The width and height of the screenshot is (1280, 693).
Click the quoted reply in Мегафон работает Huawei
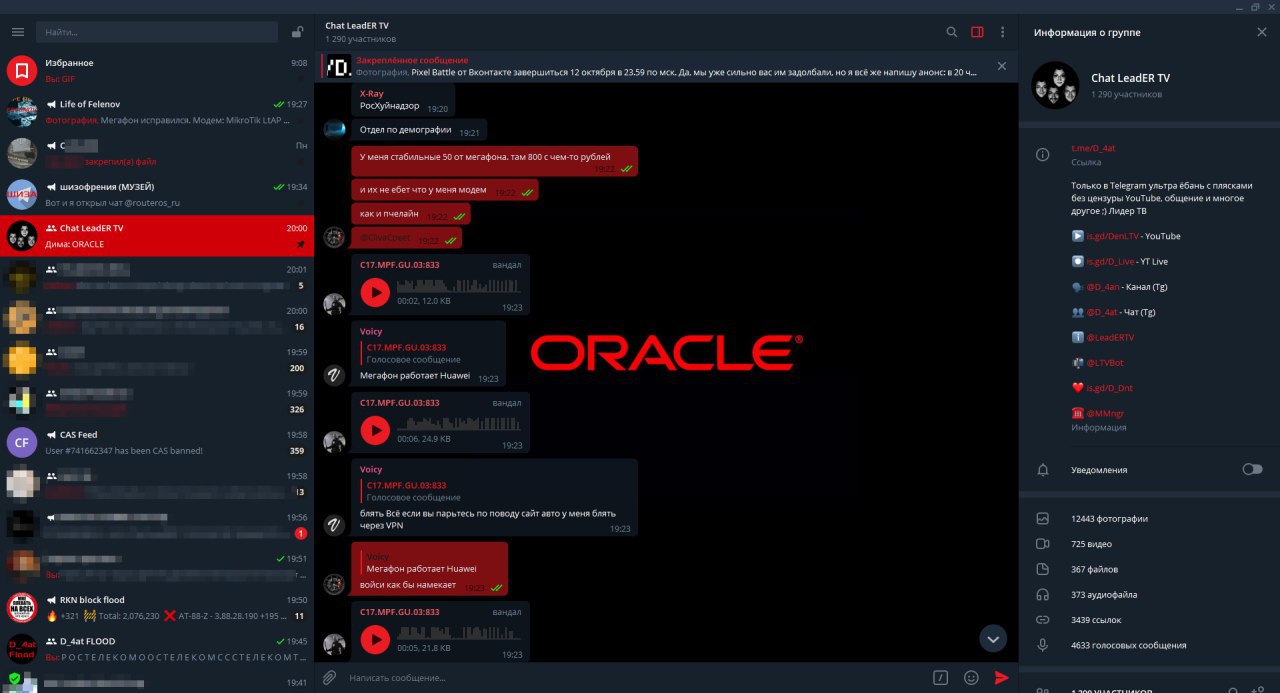(x=412, y=353)
